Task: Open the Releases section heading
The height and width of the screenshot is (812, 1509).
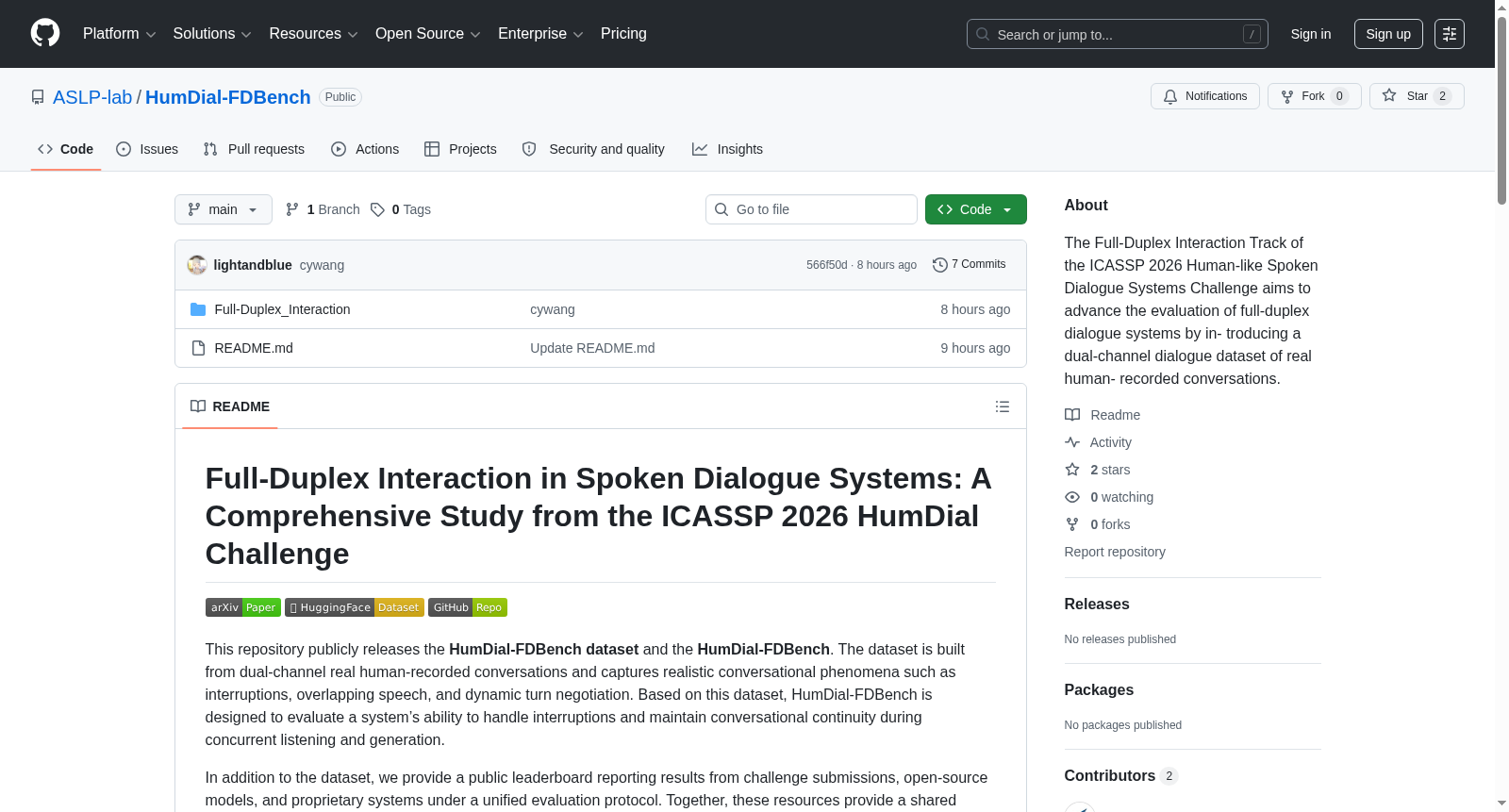Action: 1097,604
